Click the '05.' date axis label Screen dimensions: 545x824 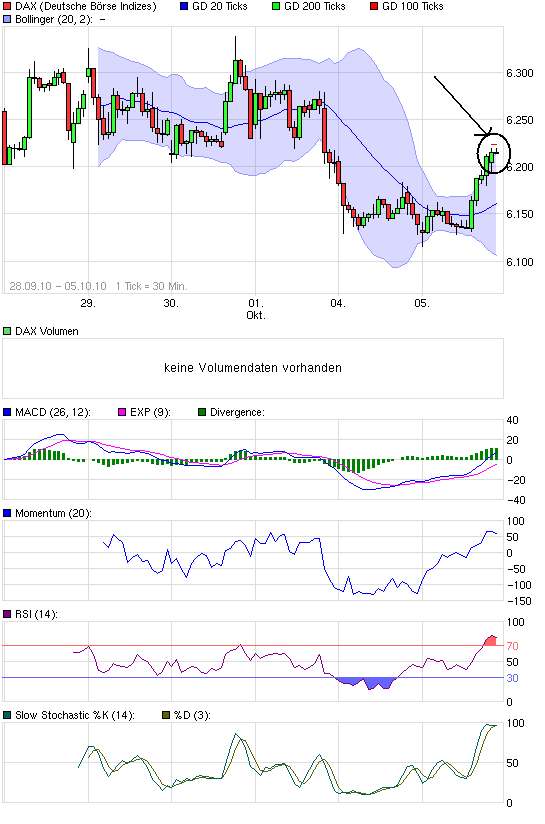(x=421, y=303)
